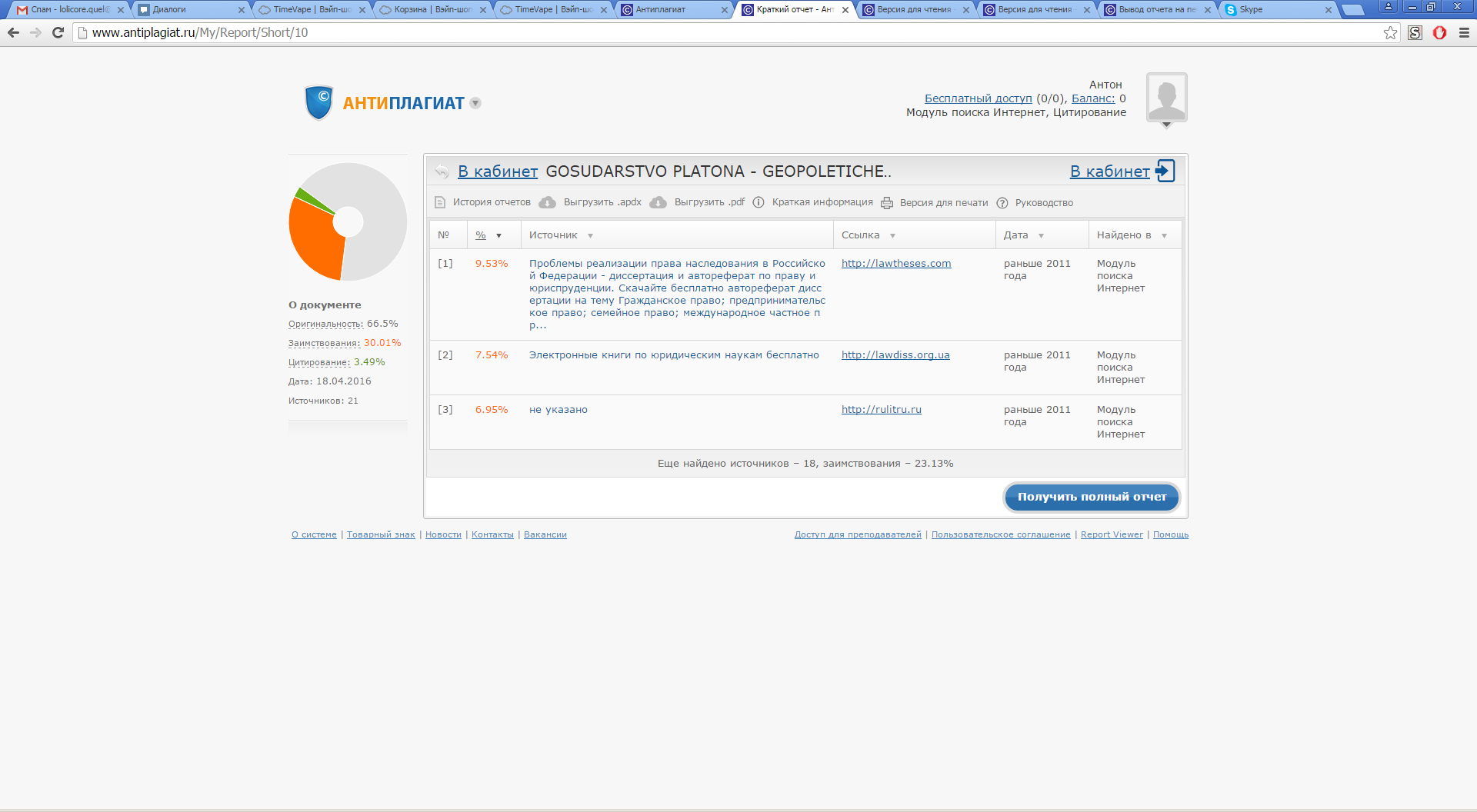Click Получить полный отчет button

(x=1092, y=497)
